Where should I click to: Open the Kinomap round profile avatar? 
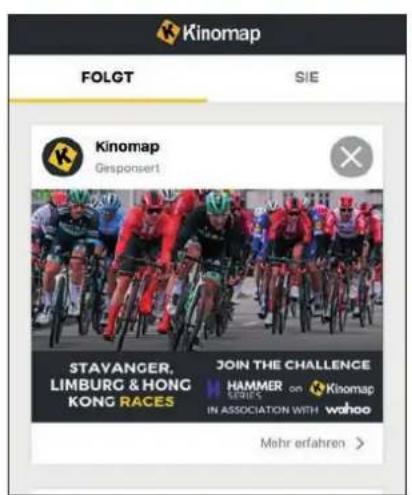coord(62,156)
